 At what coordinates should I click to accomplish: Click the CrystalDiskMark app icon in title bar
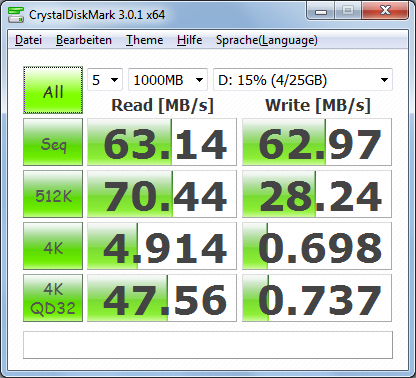pyautogui.click(x=16, y=14)
